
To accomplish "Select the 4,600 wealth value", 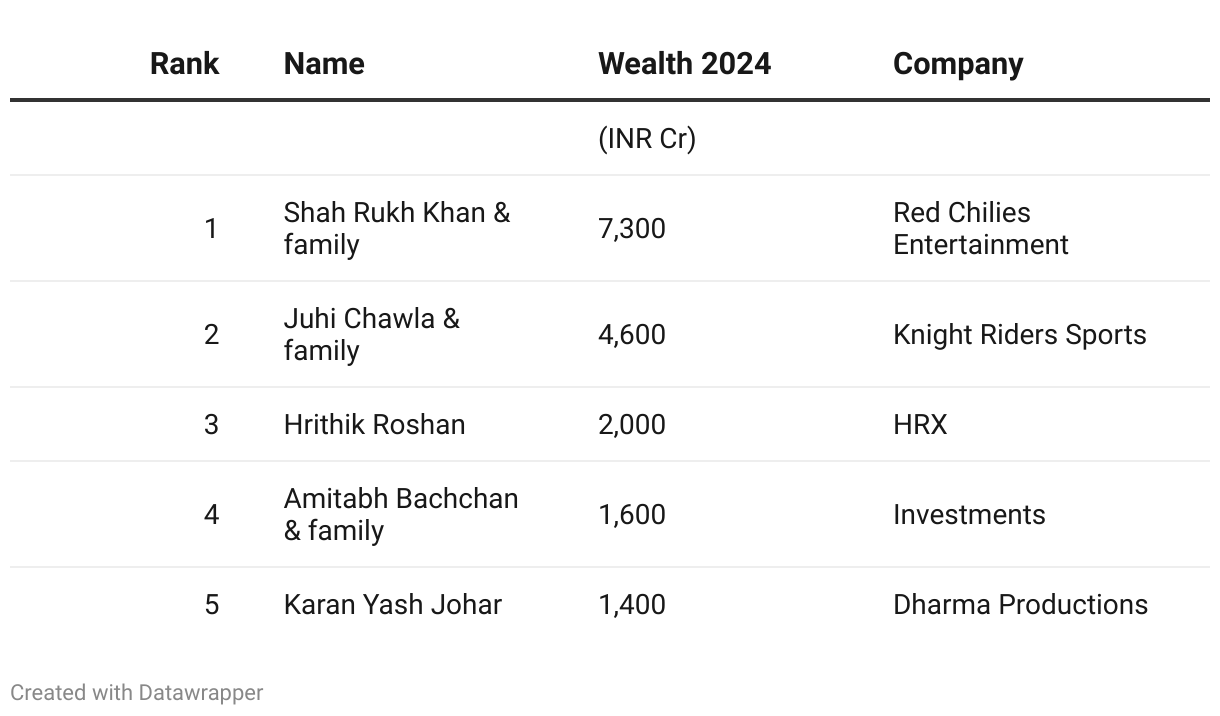I will tap(631, 334).
